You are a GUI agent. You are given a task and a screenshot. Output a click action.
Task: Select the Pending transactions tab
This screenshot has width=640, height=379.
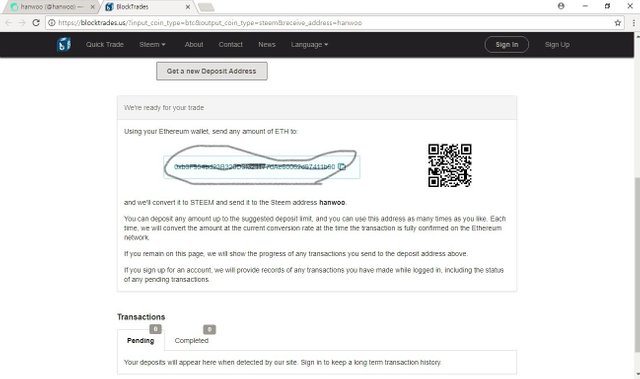click(140, 341)
